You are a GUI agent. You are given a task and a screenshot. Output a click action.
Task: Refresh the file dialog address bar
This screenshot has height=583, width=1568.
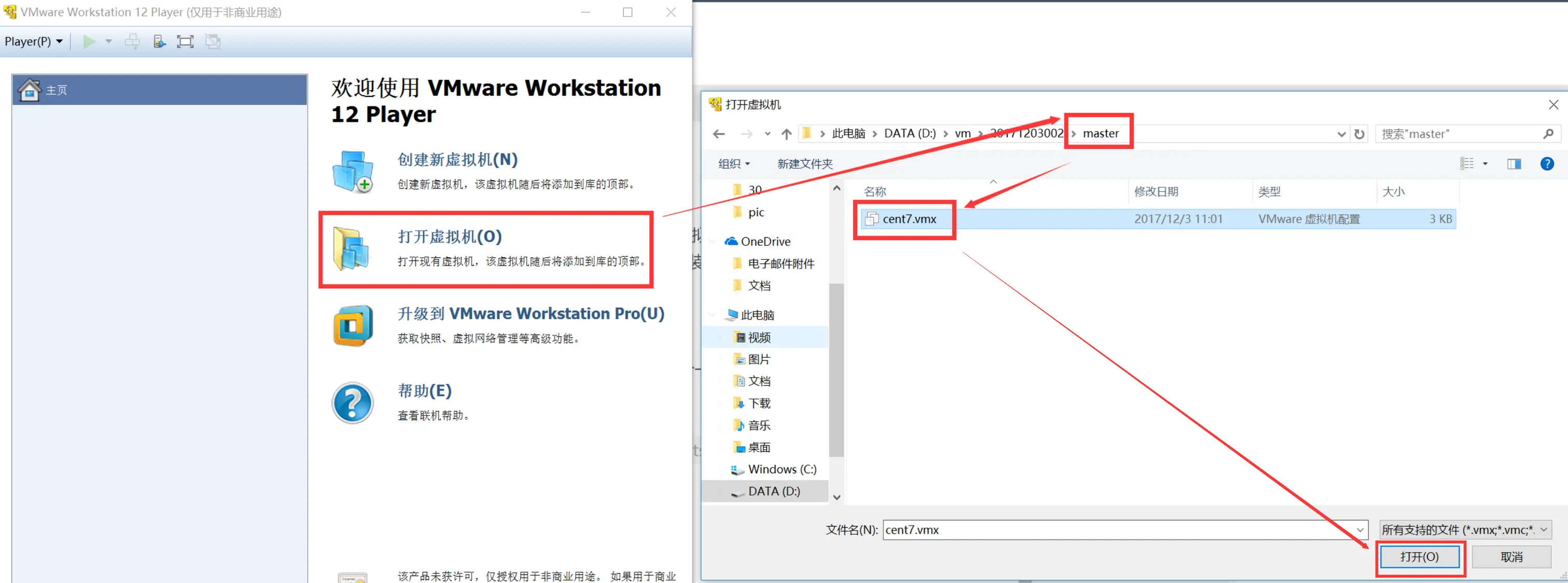click(x=1359, y=134)
